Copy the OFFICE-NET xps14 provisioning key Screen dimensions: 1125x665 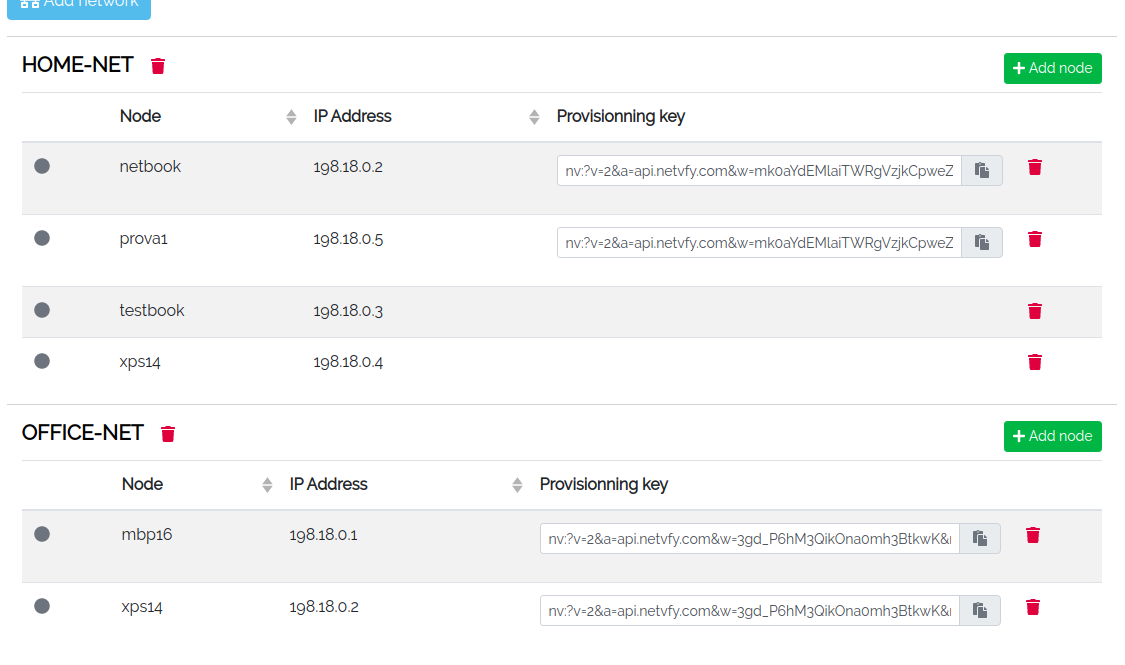pyautogui.click(x=979, y=609)
